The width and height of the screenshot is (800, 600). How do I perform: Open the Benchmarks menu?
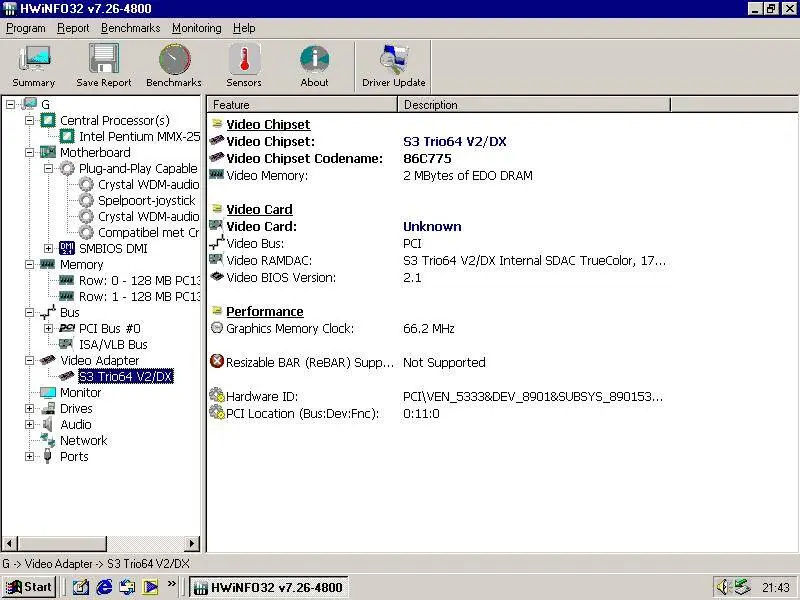click(131, 28)
